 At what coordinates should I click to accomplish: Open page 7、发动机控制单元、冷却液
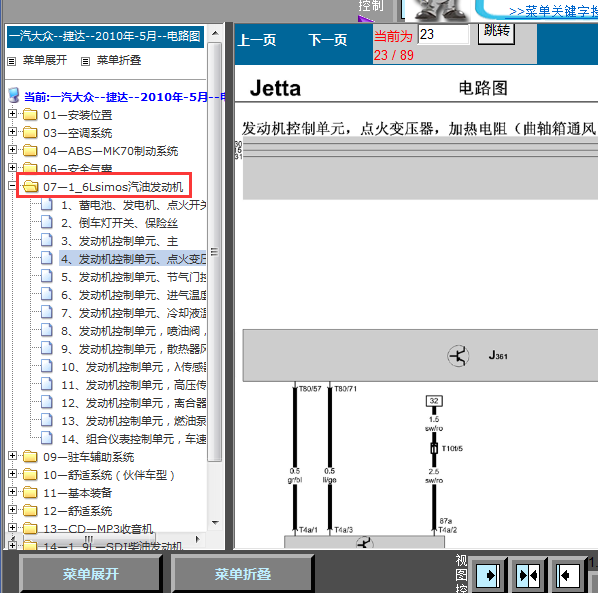pos(133,313)
